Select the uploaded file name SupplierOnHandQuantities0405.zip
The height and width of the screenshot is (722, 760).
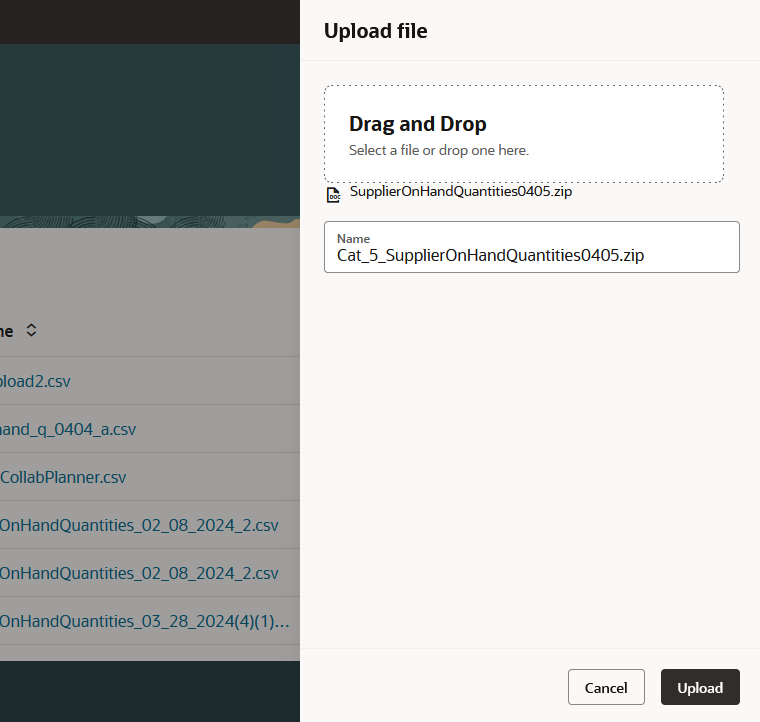point(461,191)
